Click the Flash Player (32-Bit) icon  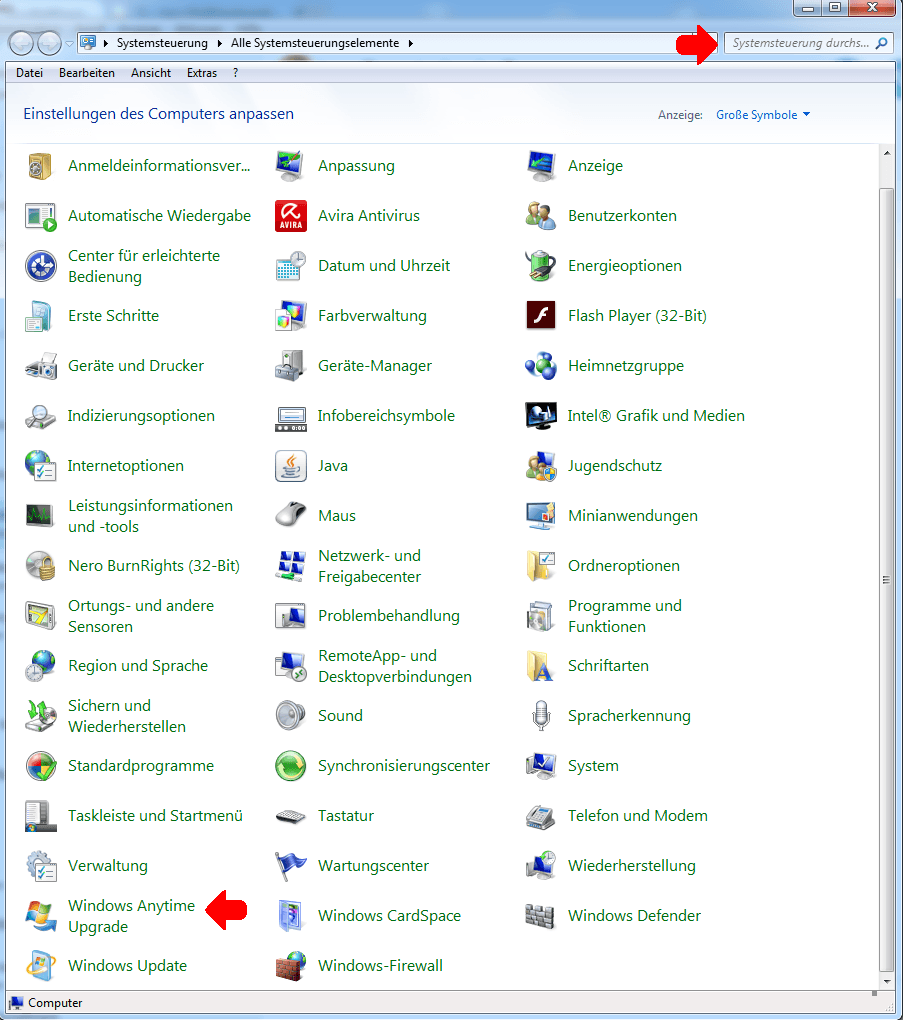(540, 316)
